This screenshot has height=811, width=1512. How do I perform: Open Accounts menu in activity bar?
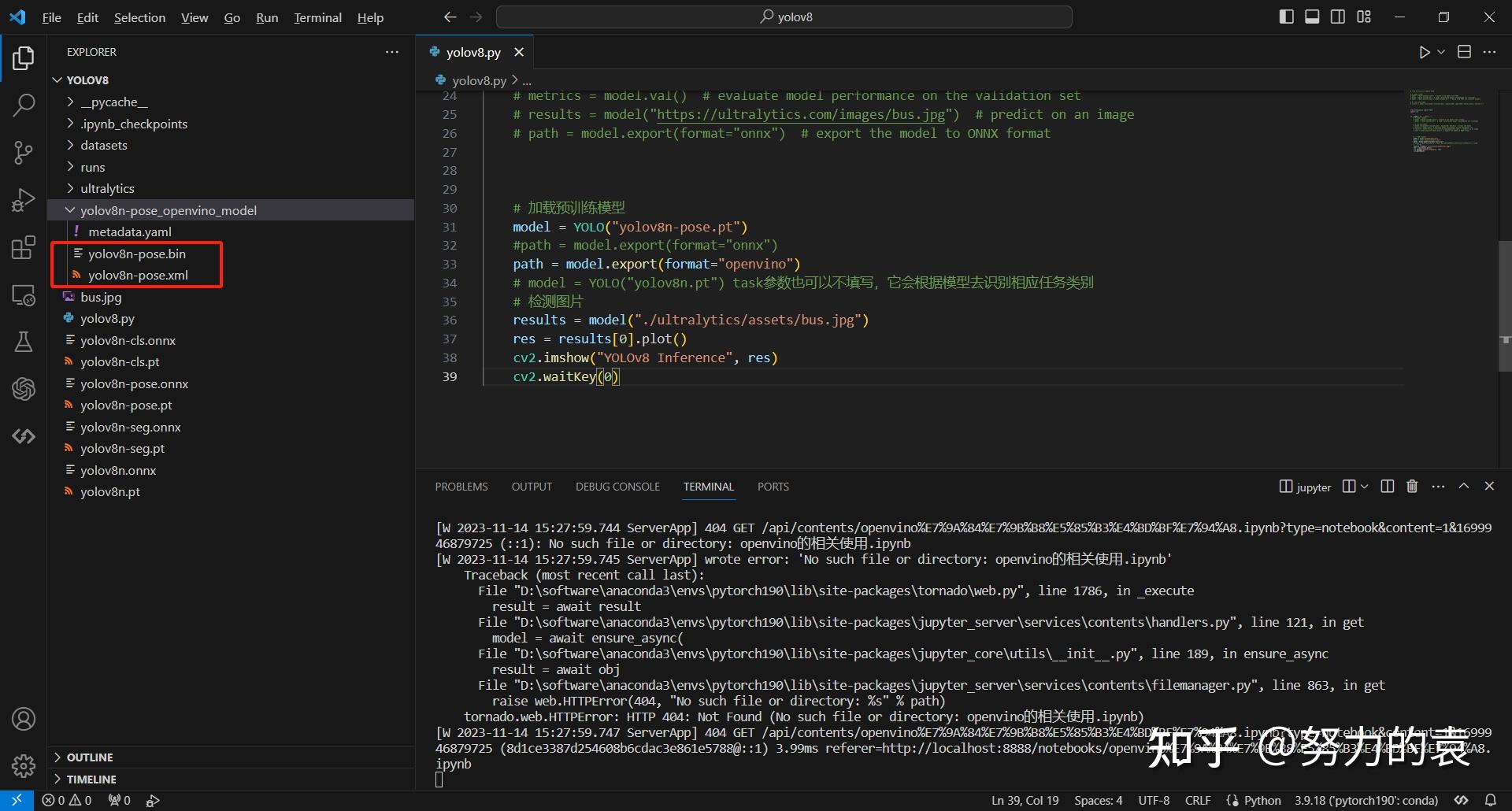(24, 719)
